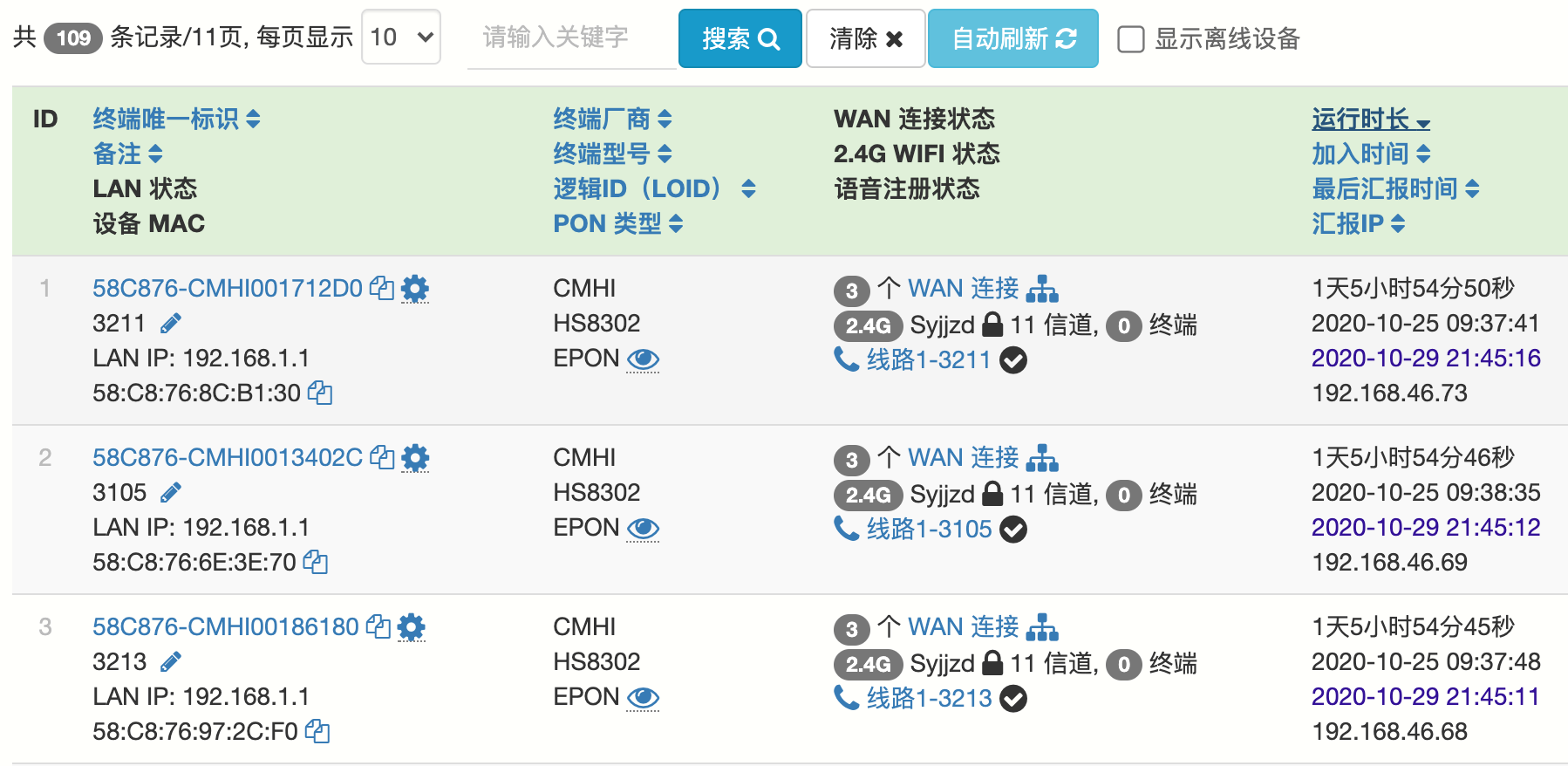1568x766 pixels.
Task: Click the 自动刷新 auto refresh button
Action: coord(1012,39)
